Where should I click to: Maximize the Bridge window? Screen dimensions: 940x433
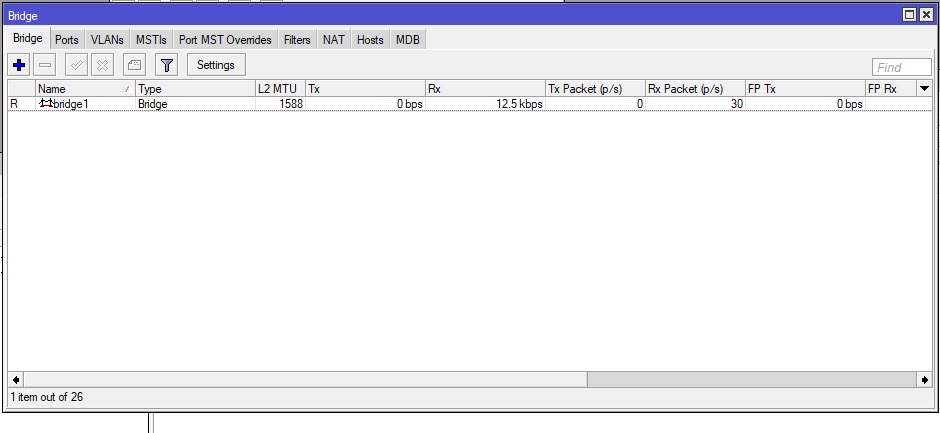(910, 15)
